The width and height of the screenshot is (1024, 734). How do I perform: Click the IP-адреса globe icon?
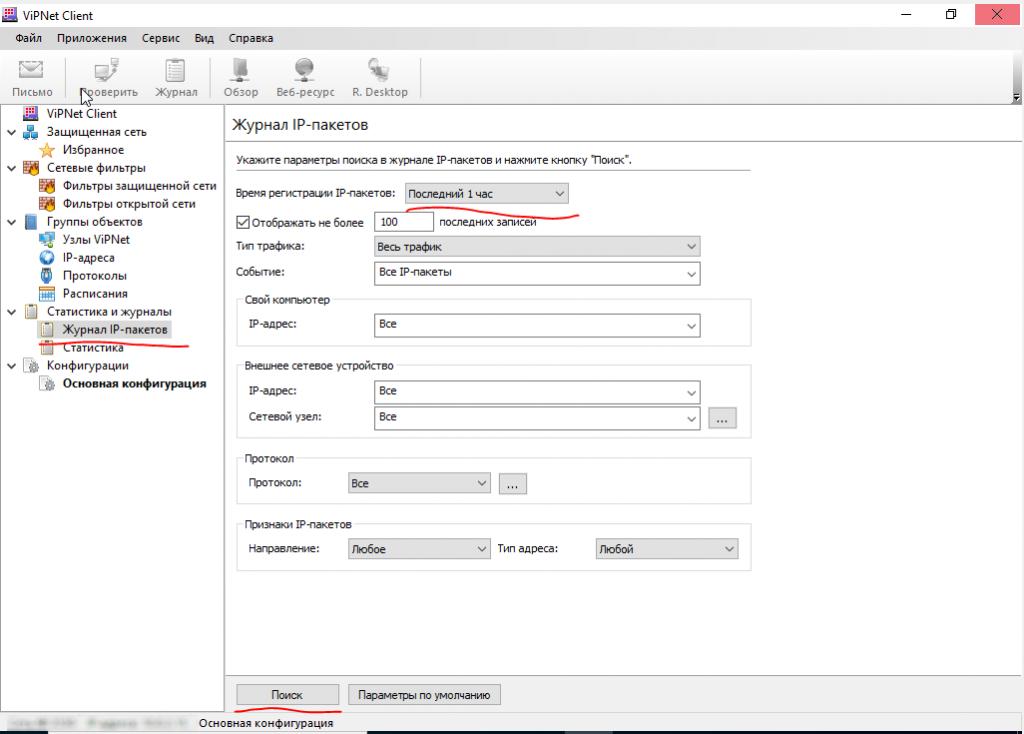[47, 258]
